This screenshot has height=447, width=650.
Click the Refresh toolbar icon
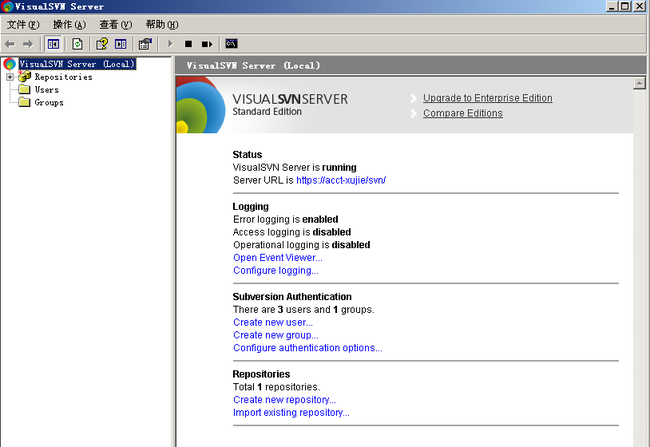tap(77, 44)
